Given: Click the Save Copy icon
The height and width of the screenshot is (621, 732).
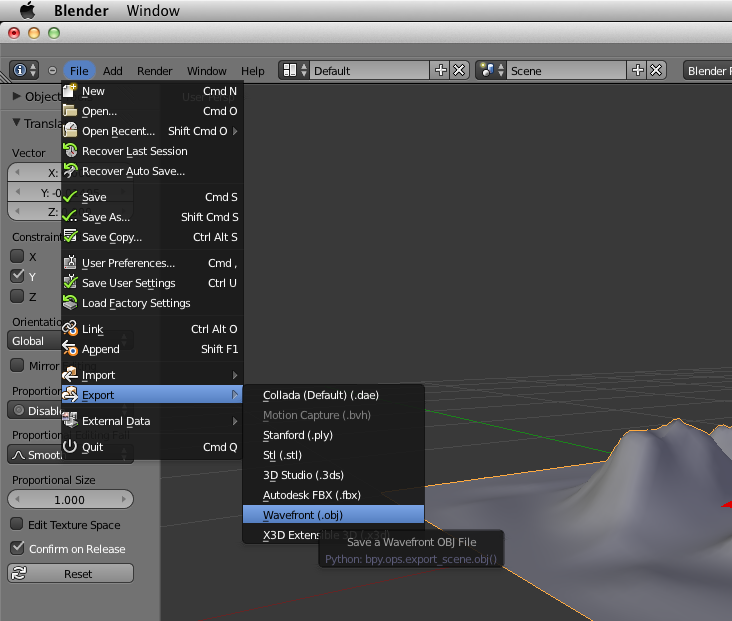Looking at the screenshot, I should click(70, 237).
